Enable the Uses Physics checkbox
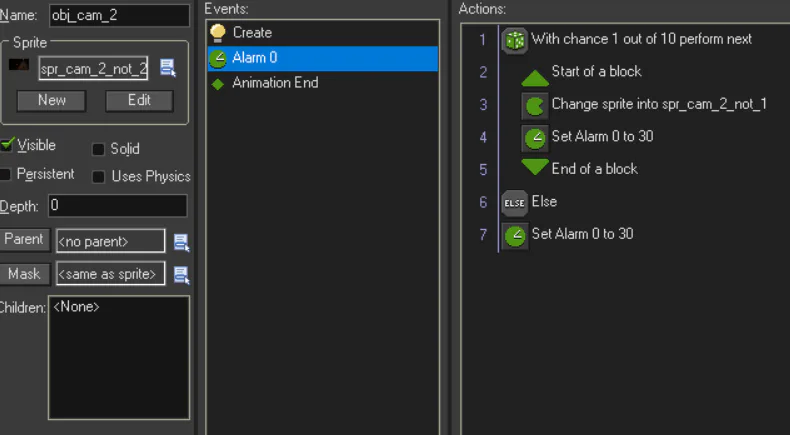This screenshot has width=790, height=435. tap(98, 177)
